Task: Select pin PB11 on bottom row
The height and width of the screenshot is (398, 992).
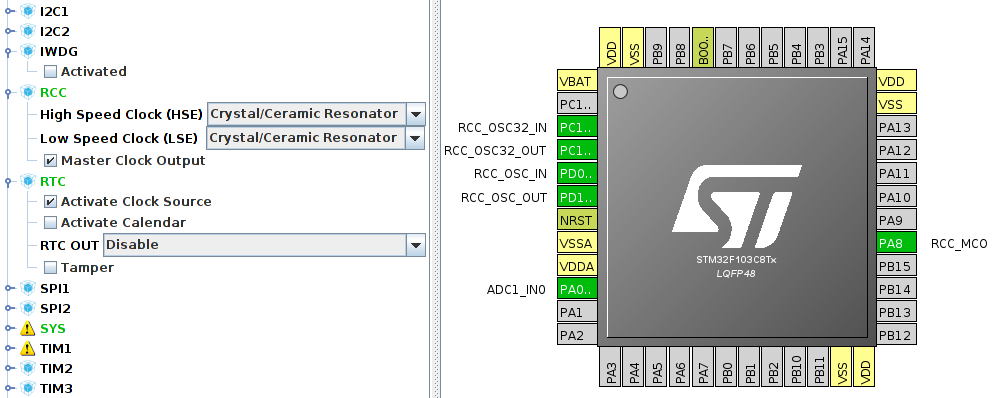Action: click(819, 367)
